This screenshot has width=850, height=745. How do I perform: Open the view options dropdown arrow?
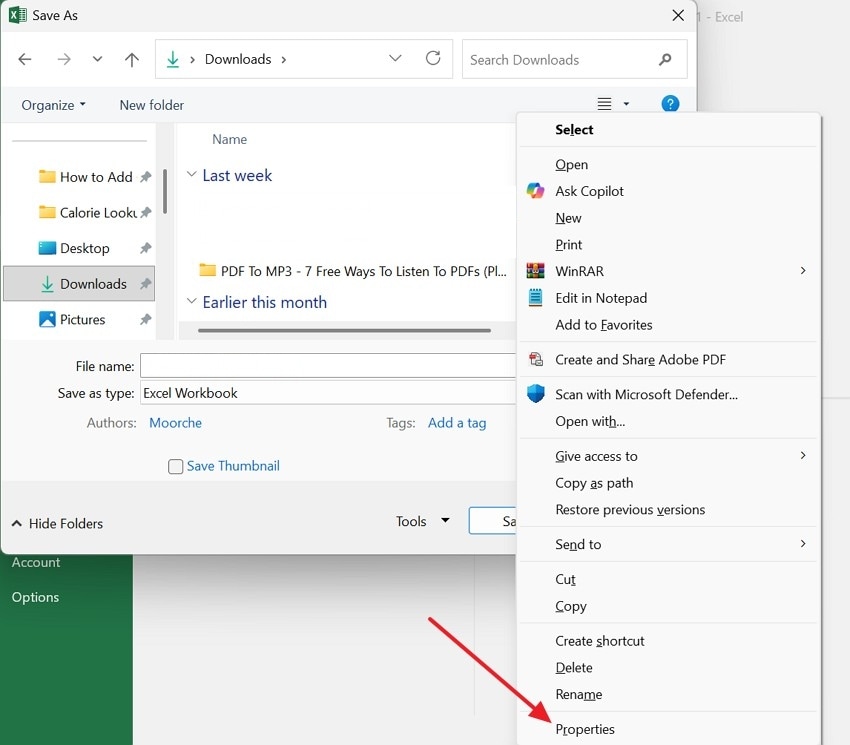(x=626, y=104)
